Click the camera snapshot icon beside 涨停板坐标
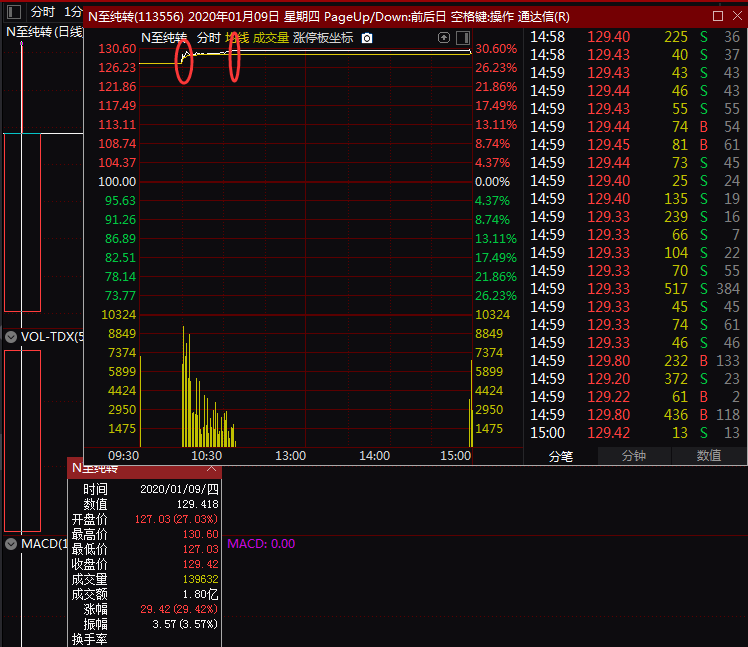This screenshot has width=748, height=647. 367,38
